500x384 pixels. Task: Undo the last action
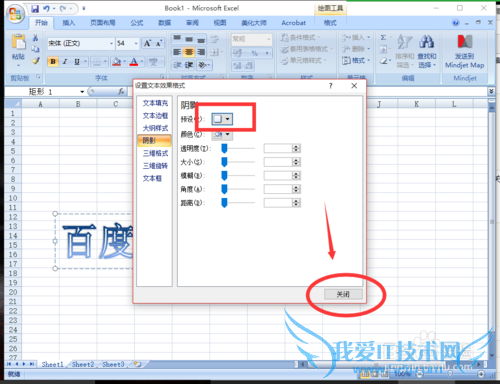(46, 9)
